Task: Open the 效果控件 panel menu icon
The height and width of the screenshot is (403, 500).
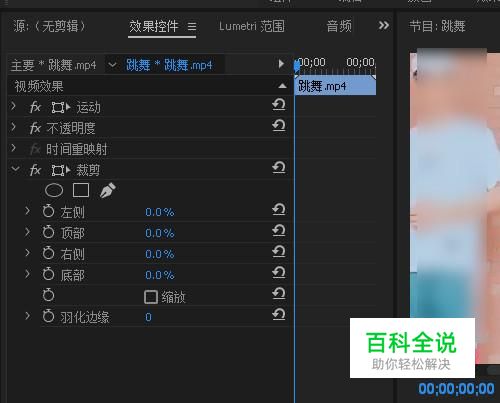Action: click(x=192, y=26)
